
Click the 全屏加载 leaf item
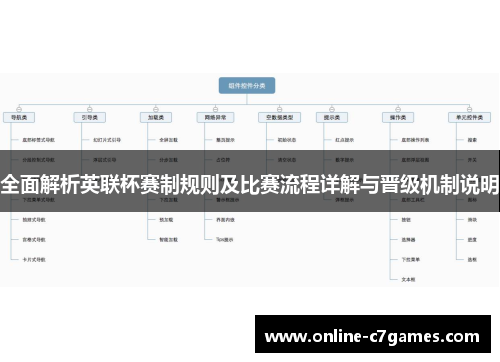click(x=169, y=140)
